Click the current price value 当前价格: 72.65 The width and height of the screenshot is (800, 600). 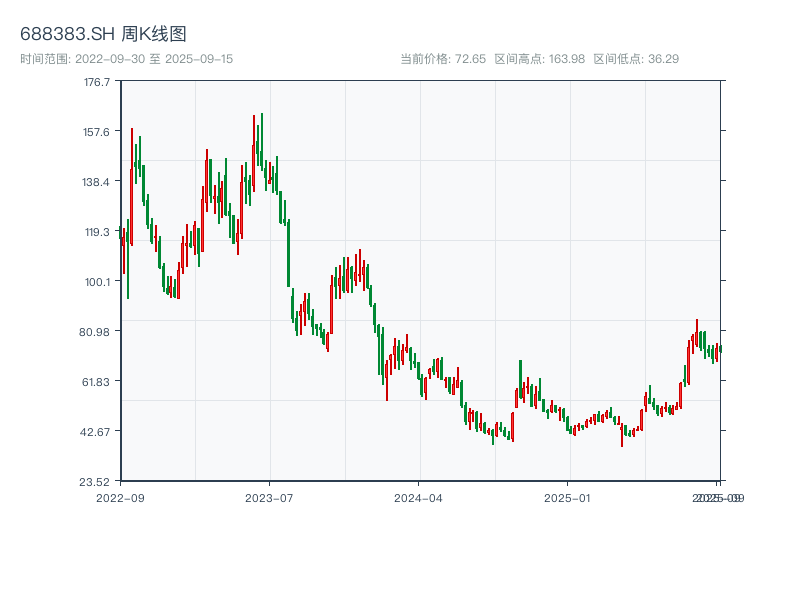click(443, 59)
